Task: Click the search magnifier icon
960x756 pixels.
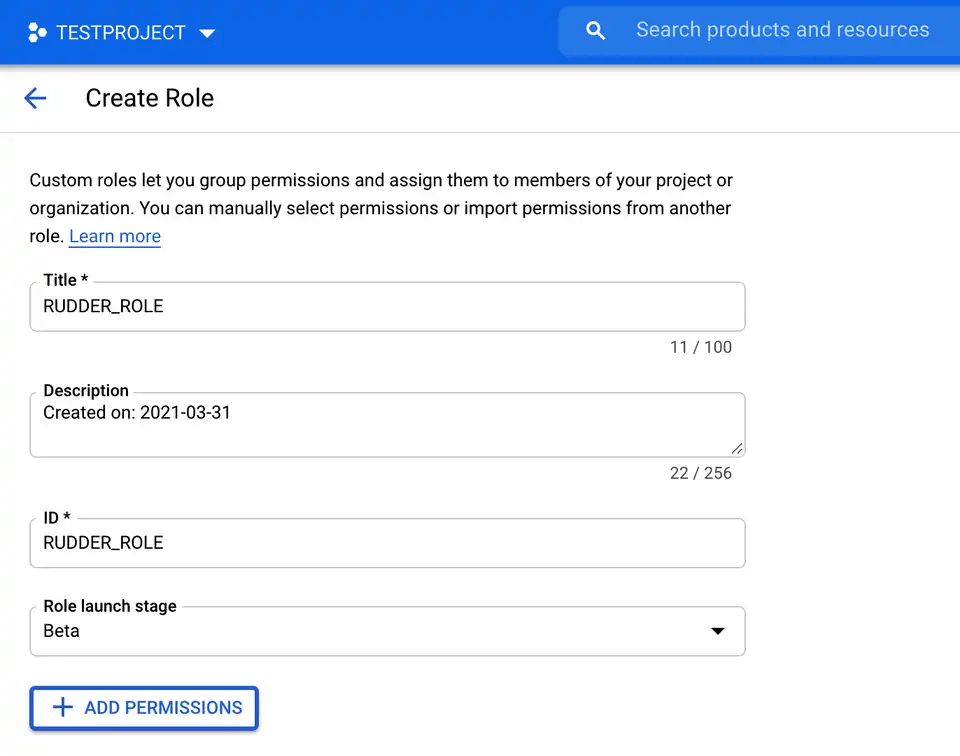Action: pos(595,31)
